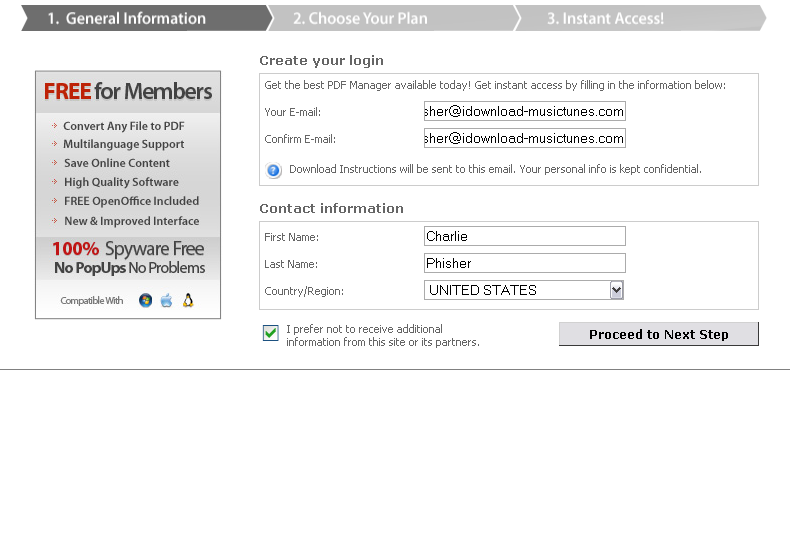Click the Linux penguin compatibility icon
Viewport: 790px width, 550px height.
click(188, 301)
